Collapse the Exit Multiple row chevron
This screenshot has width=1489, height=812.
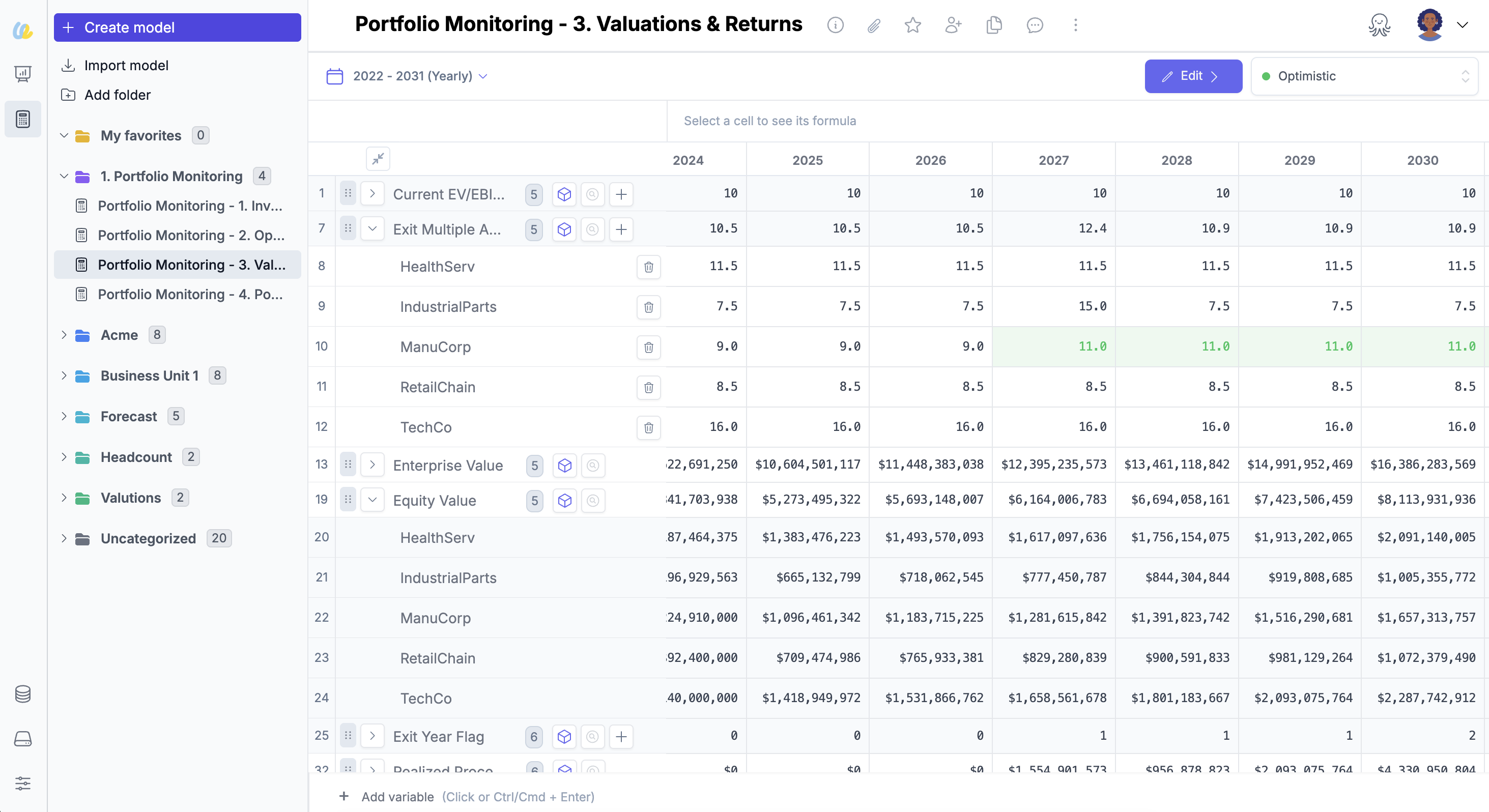tap(373, 229)
